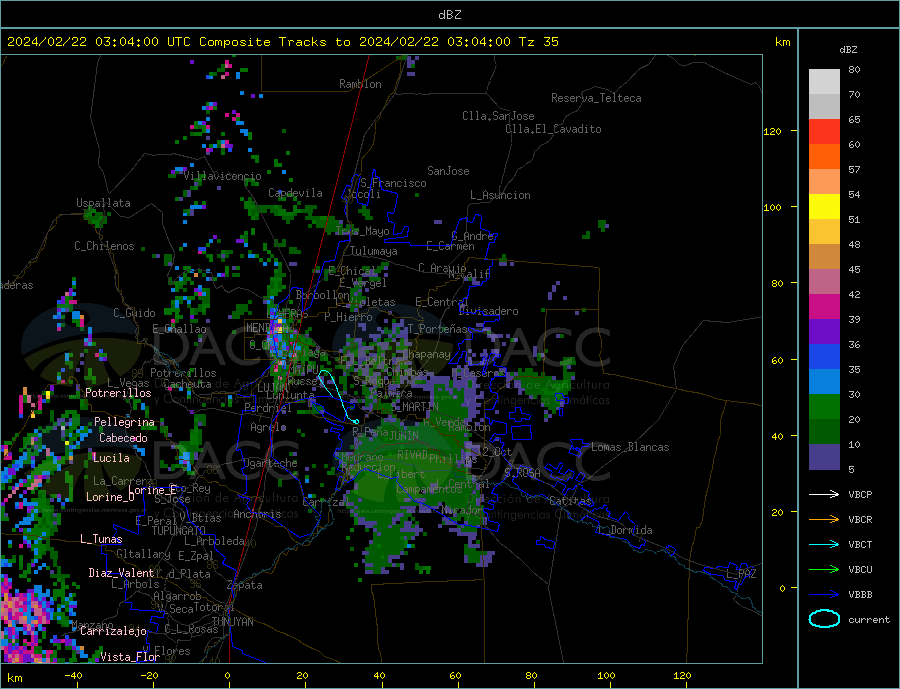Click the 'Tulumaya' map label
The image size is (900, 689).
(374, 251)
